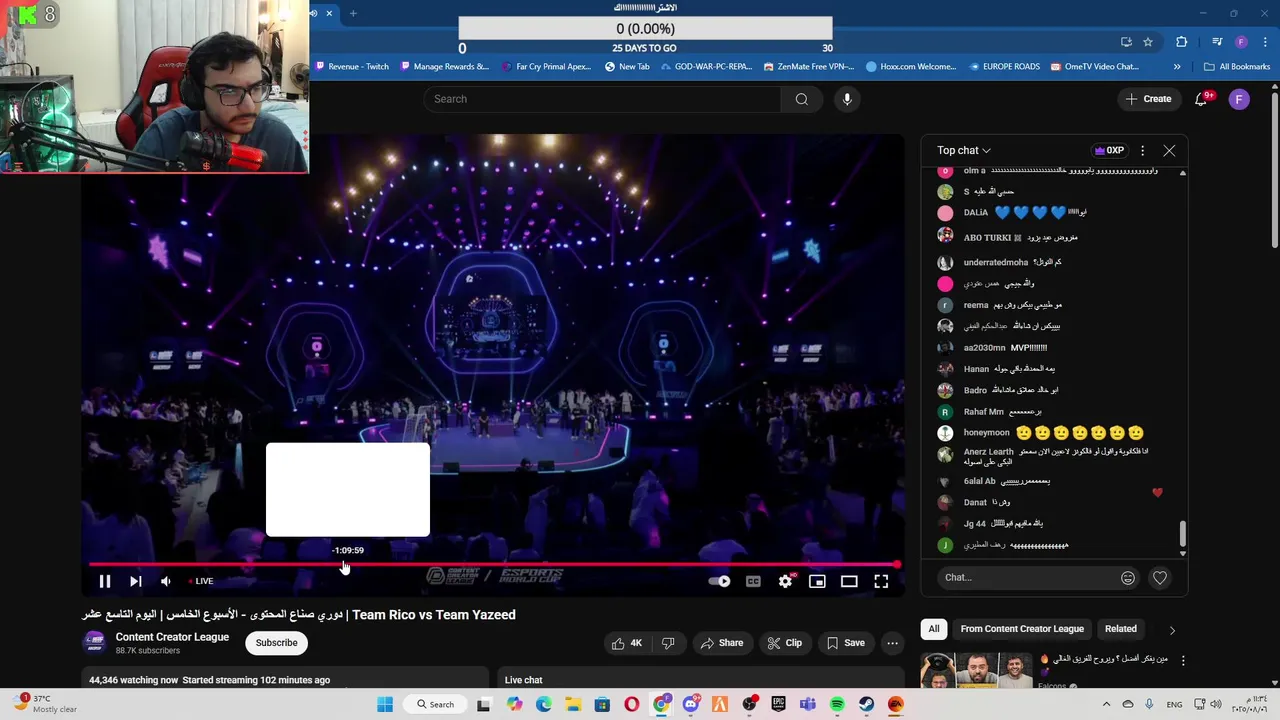
Task: Open Epic Games Launcher from taskbar
Action: tap(778, 704)
